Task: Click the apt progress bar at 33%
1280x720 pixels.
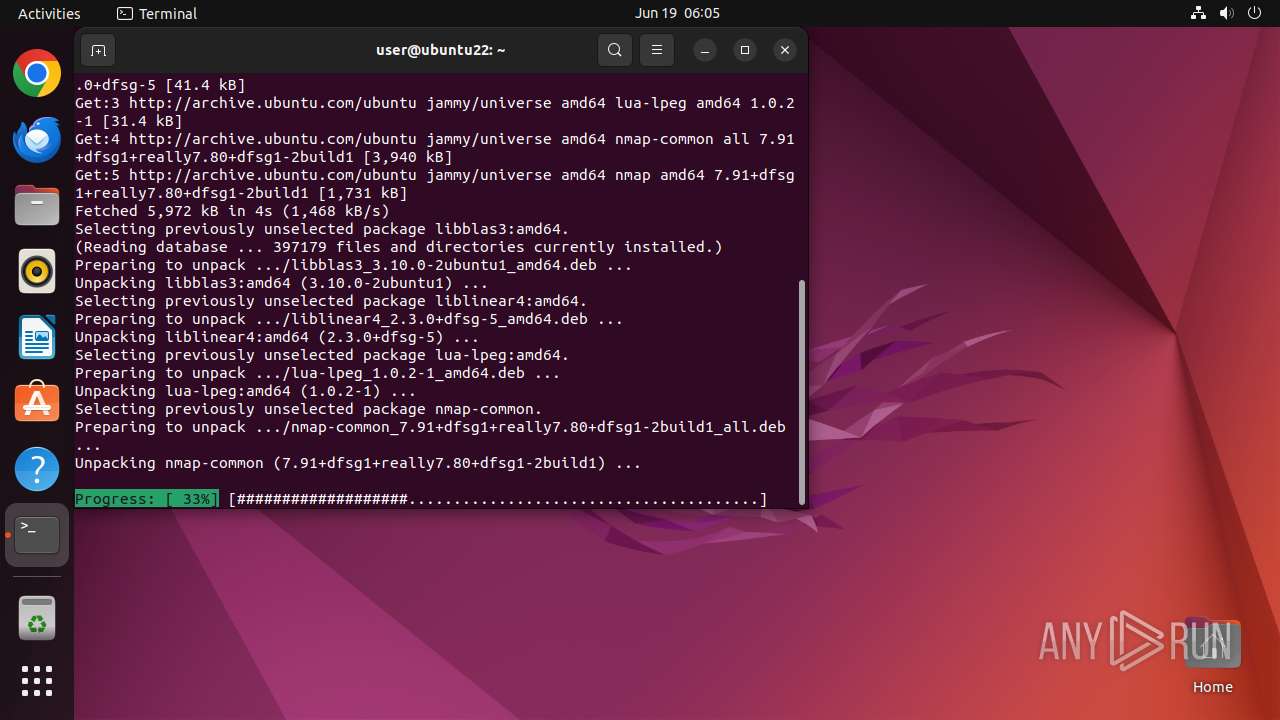Action: click(421, 499)
